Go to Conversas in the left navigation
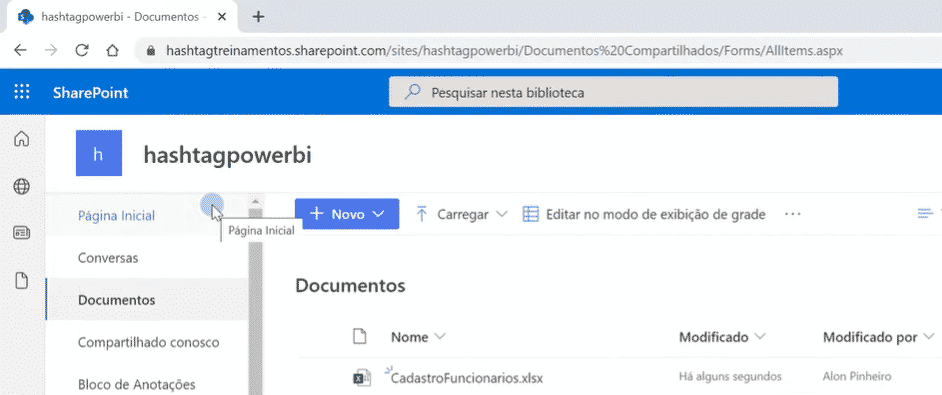Screen dimensions: 942x395 tap(108, 258)
